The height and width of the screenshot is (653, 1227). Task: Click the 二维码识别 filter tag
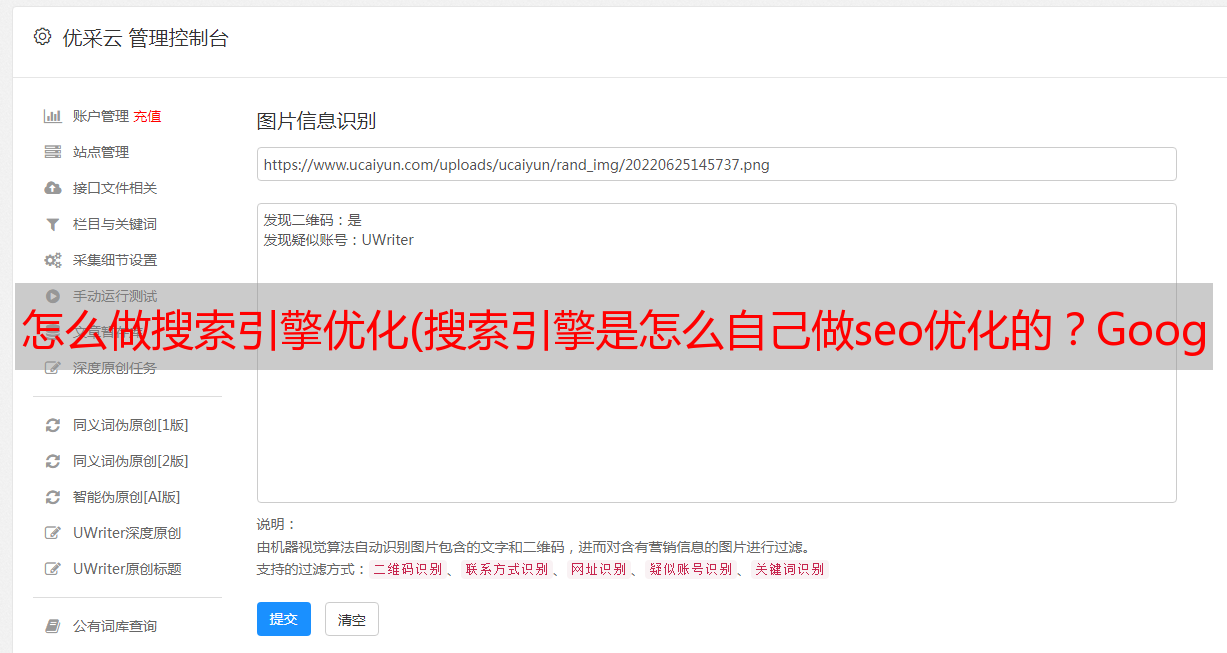[407, 569]
